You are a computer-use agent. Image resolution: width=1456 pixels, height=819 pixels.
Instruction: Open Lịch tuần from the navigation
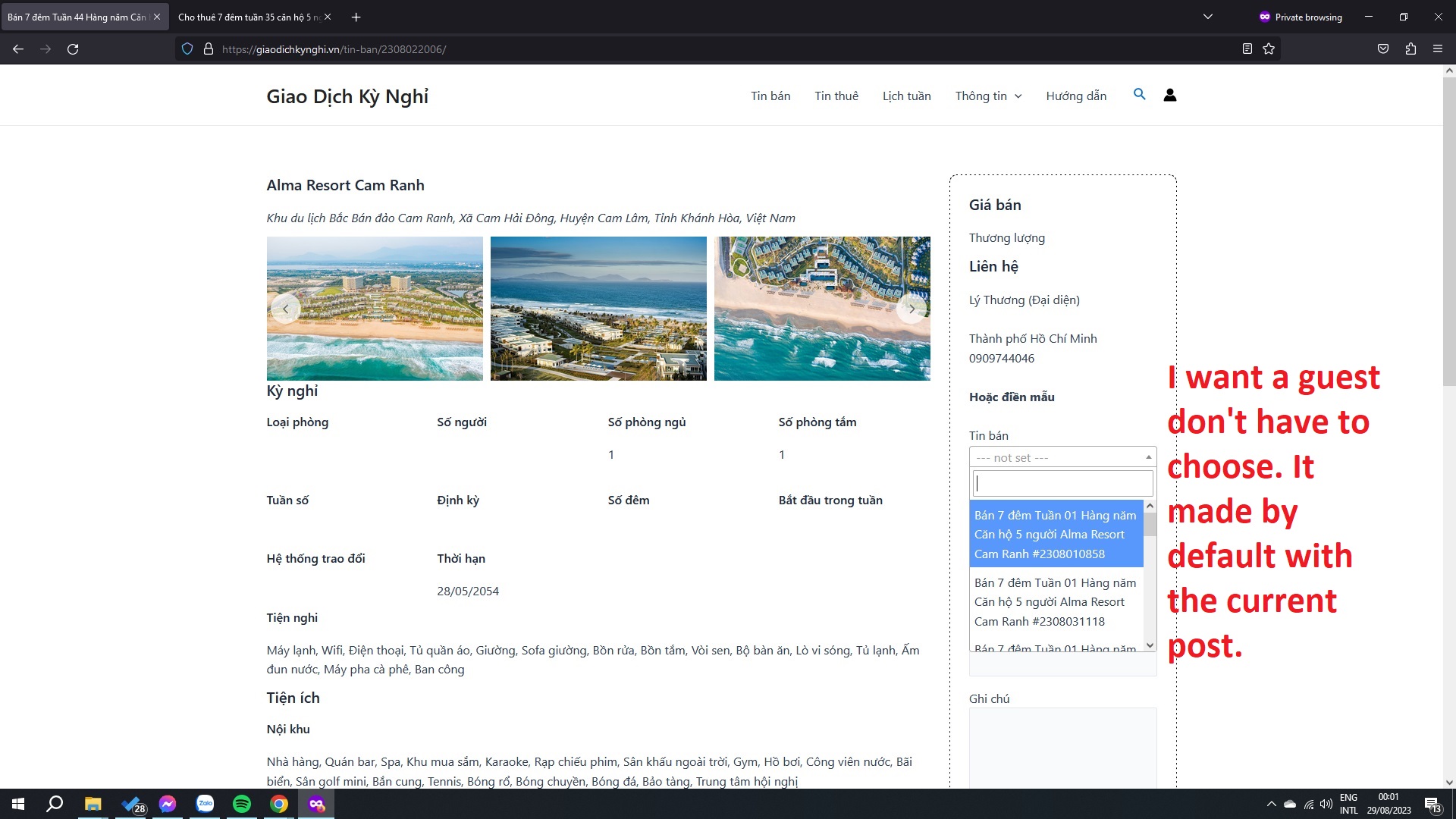pyautogui.click(x=906, y=96)
